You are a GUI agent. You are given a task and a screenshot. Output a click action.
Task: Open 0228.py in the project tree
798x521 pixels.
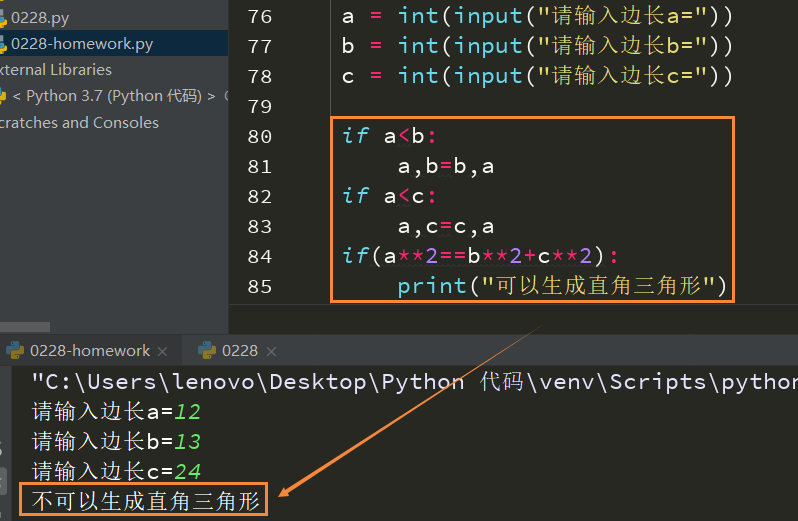pos(39,17)
